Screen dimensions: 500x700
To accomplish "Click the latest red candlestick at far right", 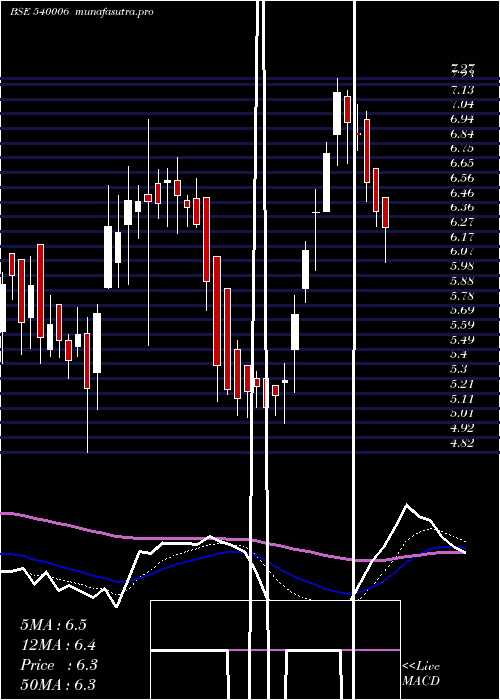I will coord(385,212).
